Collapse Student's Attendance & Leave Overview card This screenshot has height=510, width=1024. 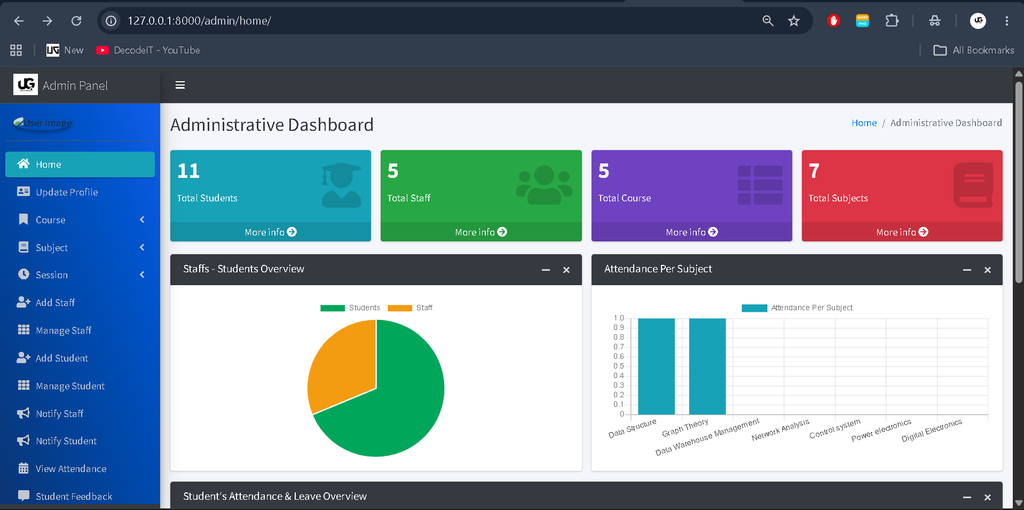(967, 498)
